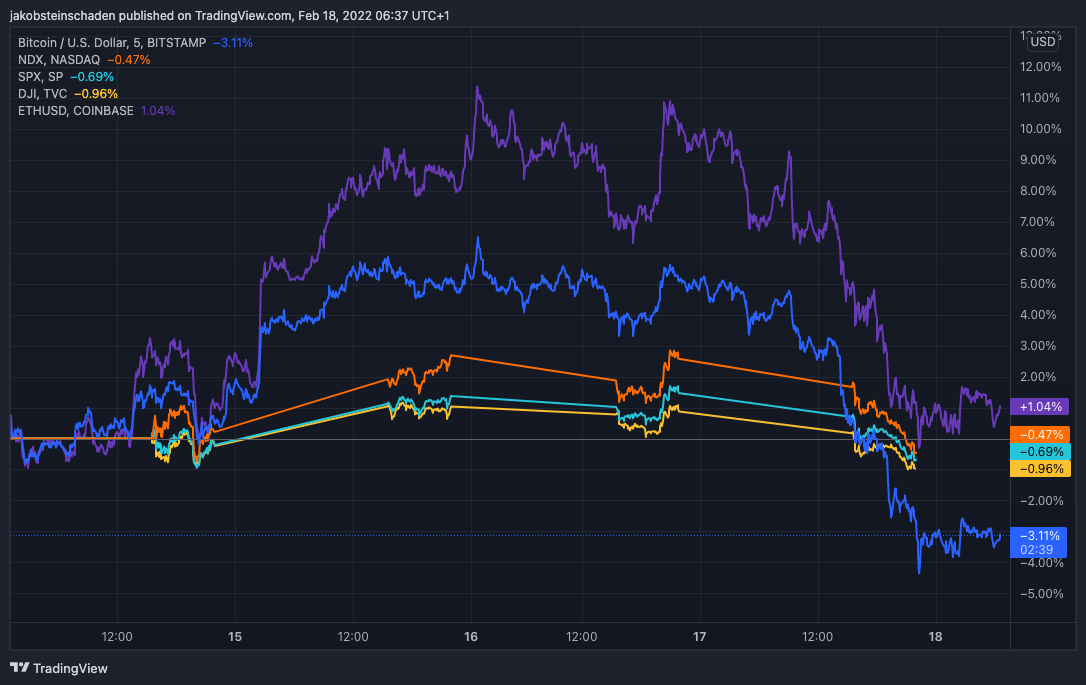The width and height of the screenshot is (1086, 685).
Task: Select the DJI, TVC legend entry
Action: point(42,94)
